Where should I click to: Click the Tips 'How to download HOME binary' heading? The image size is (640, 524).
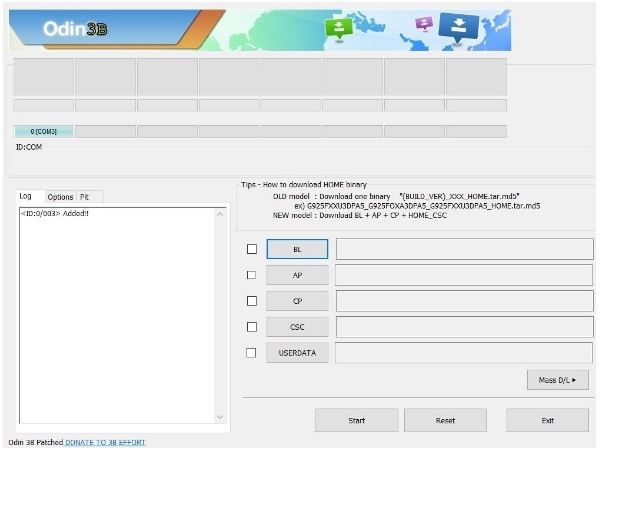[304, 184]
